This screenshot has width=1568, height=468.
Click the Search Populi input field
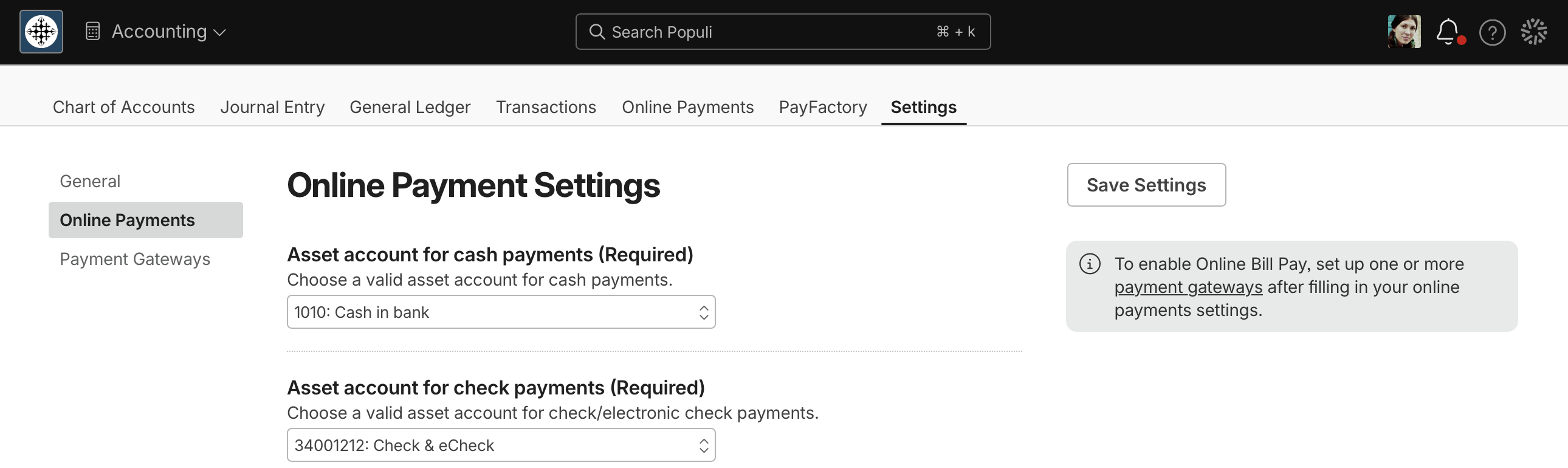[783, 32]
